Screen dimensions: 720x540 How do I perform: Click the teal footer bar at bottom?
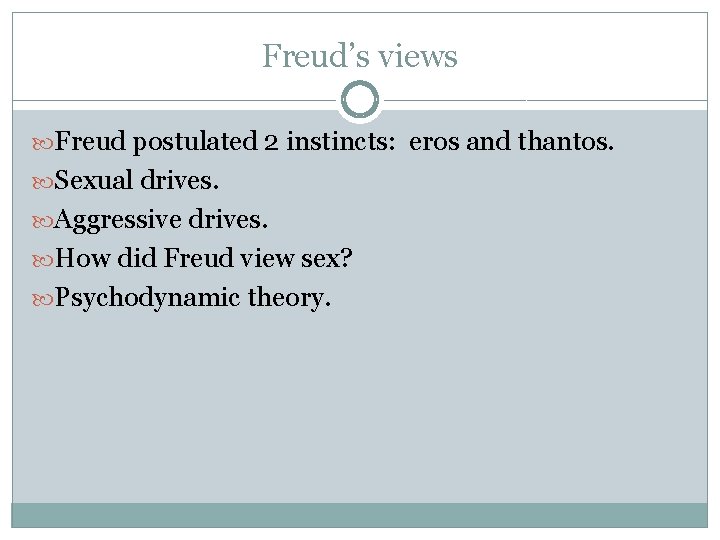pos(360,515)
